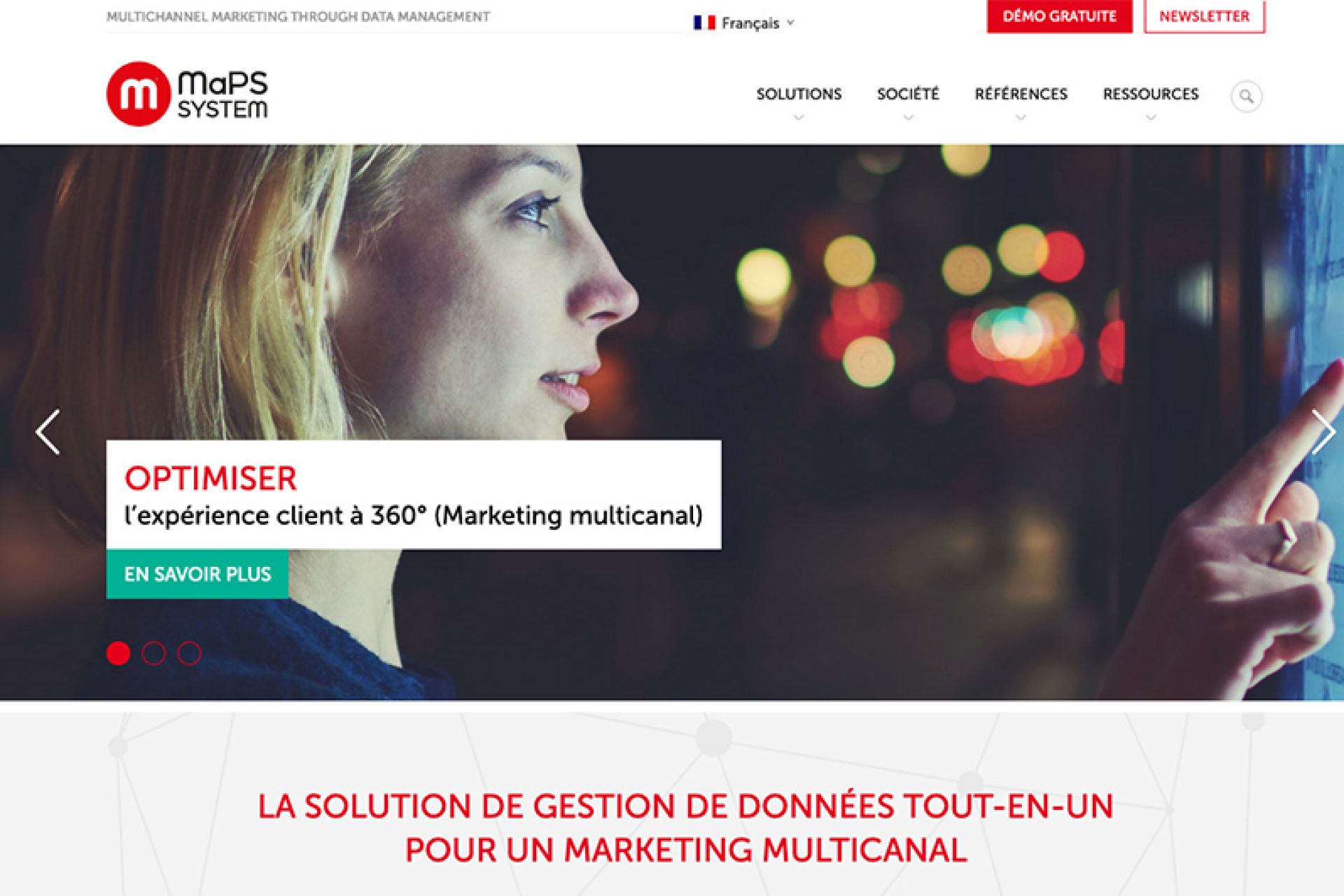The height and width of the screenshot is (896, 1344).
Task: Show the previous slide with left arrow
Action: point(48,432)
